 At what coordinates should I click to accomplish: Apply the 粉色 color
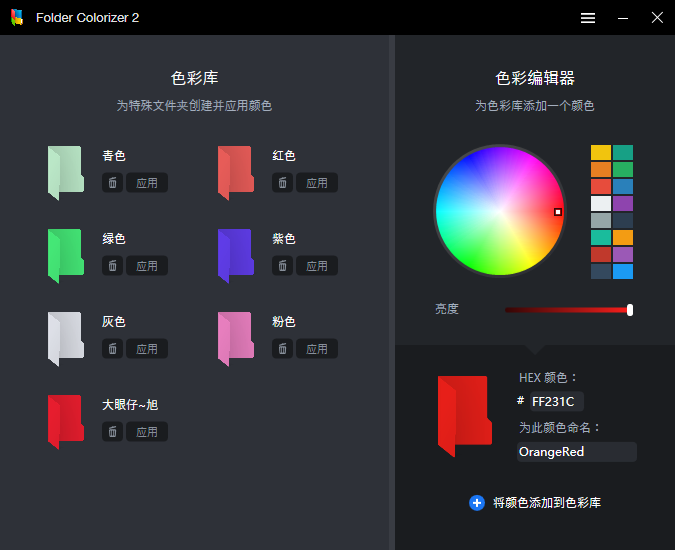[x=317, y=349]
